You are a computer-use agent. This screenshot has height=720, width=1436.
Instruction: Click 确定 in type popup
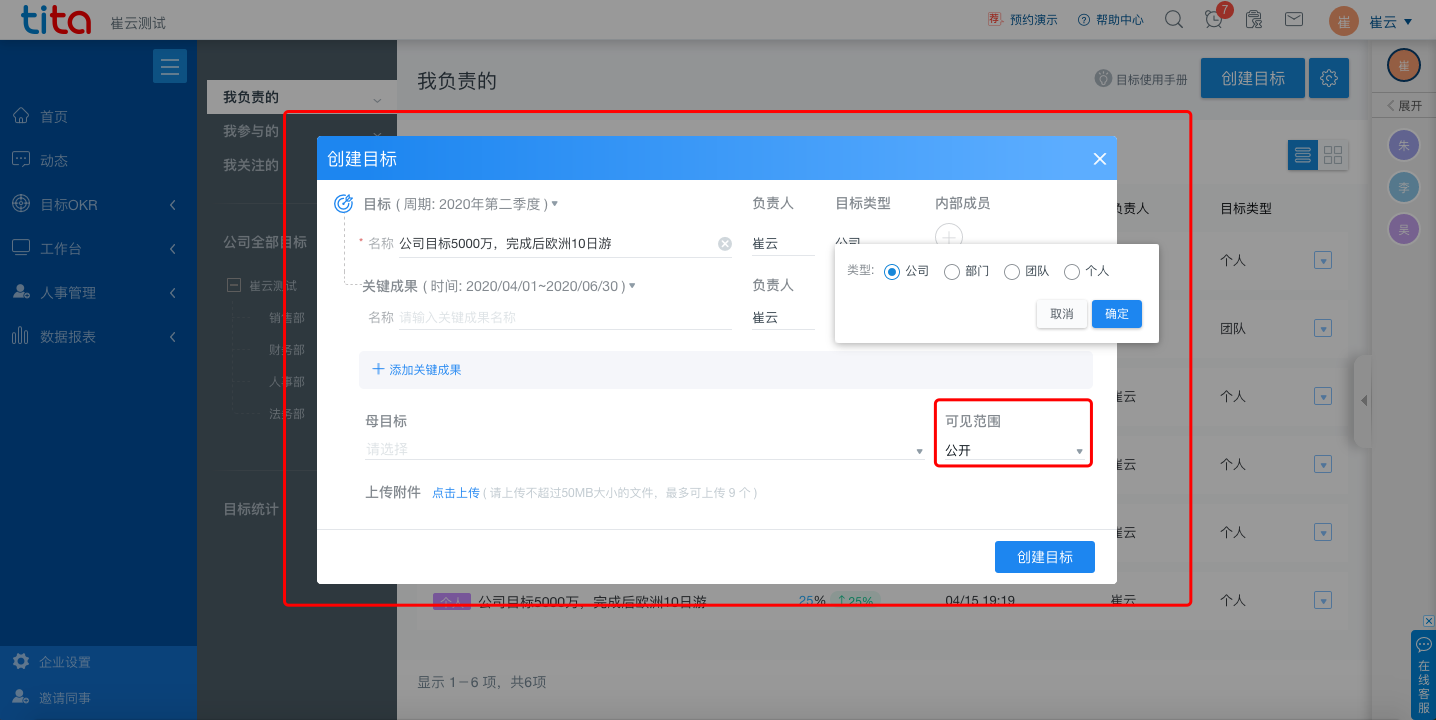1117,314
